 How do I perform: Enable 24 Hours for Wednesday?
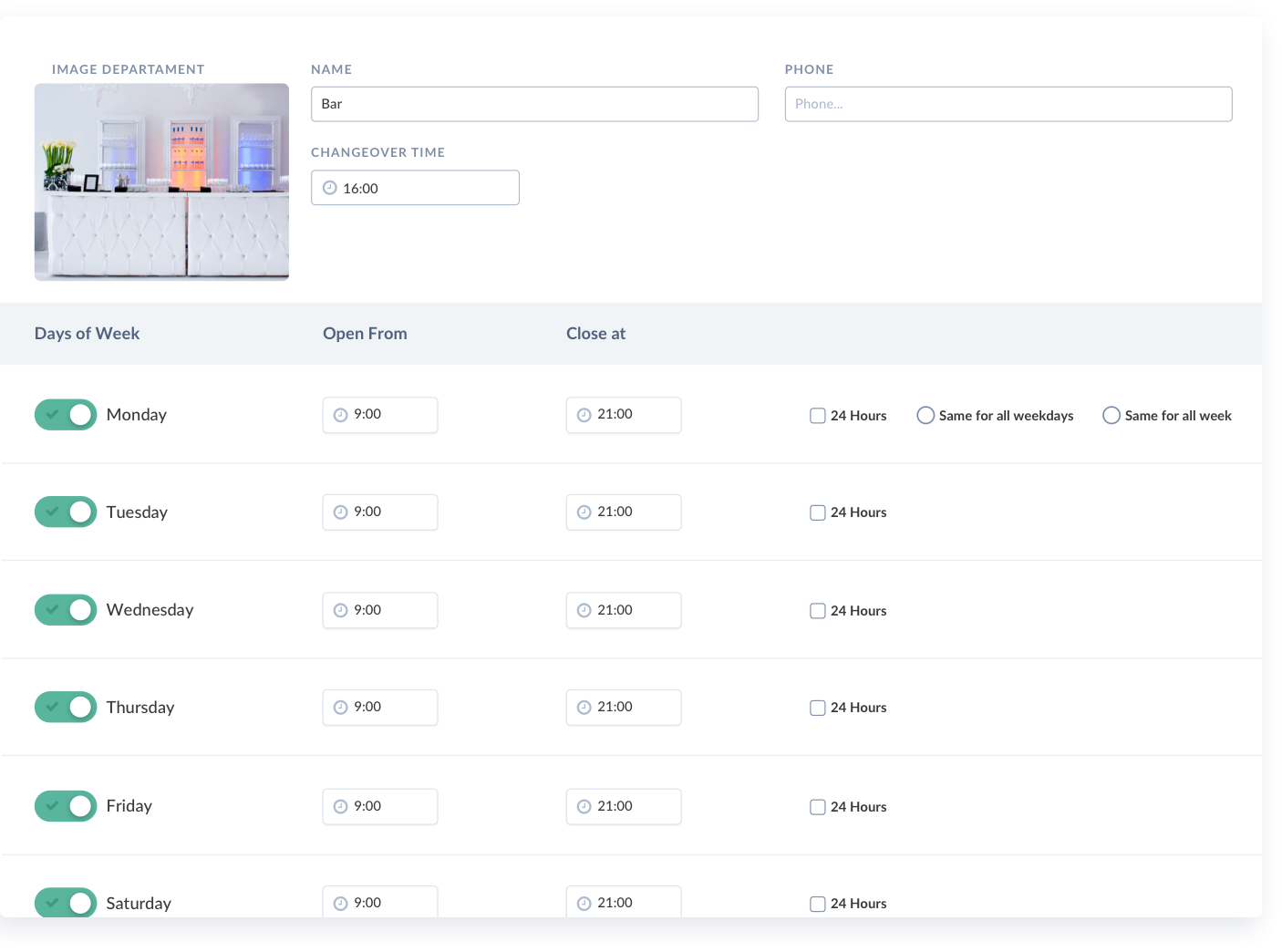pos(818,611)
